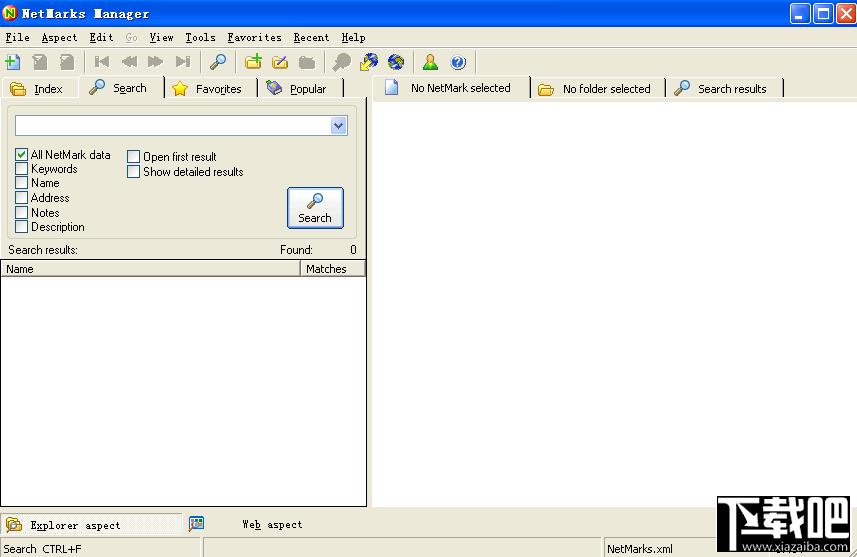Click the first greyed document icon in toolbar
857x557 pixels.
40,62
